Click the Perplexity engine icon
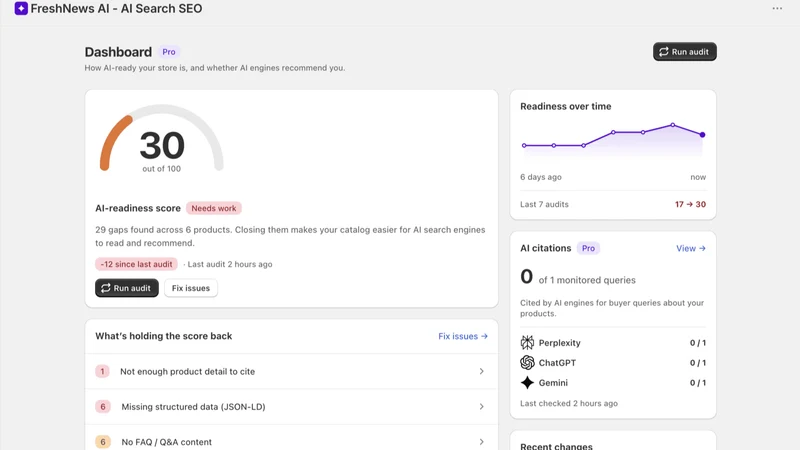This screenshot has height=450, width=800. coord(527,342)
